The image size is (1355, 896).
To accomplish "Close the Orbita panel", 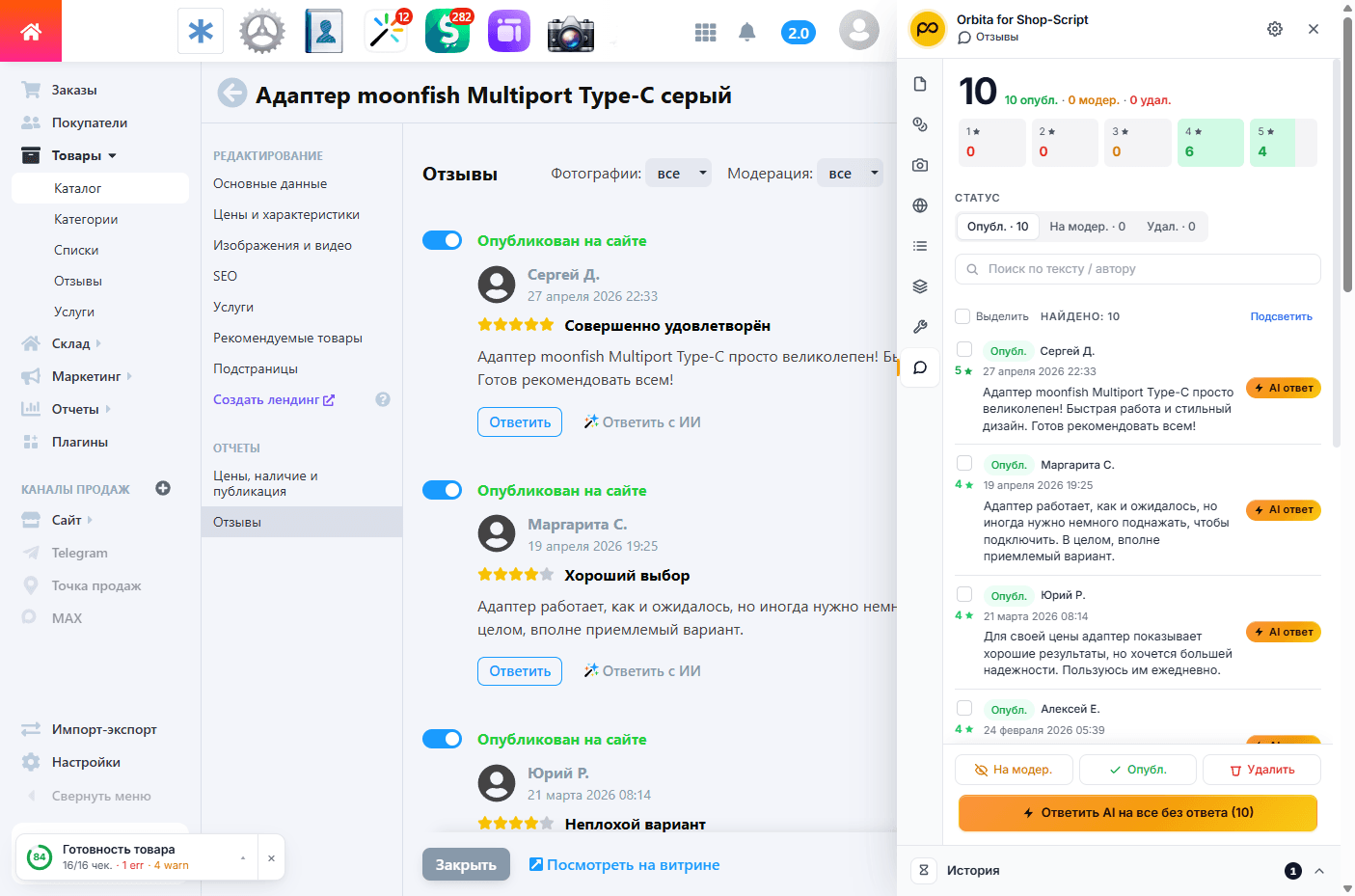I will pos(1314,29).
